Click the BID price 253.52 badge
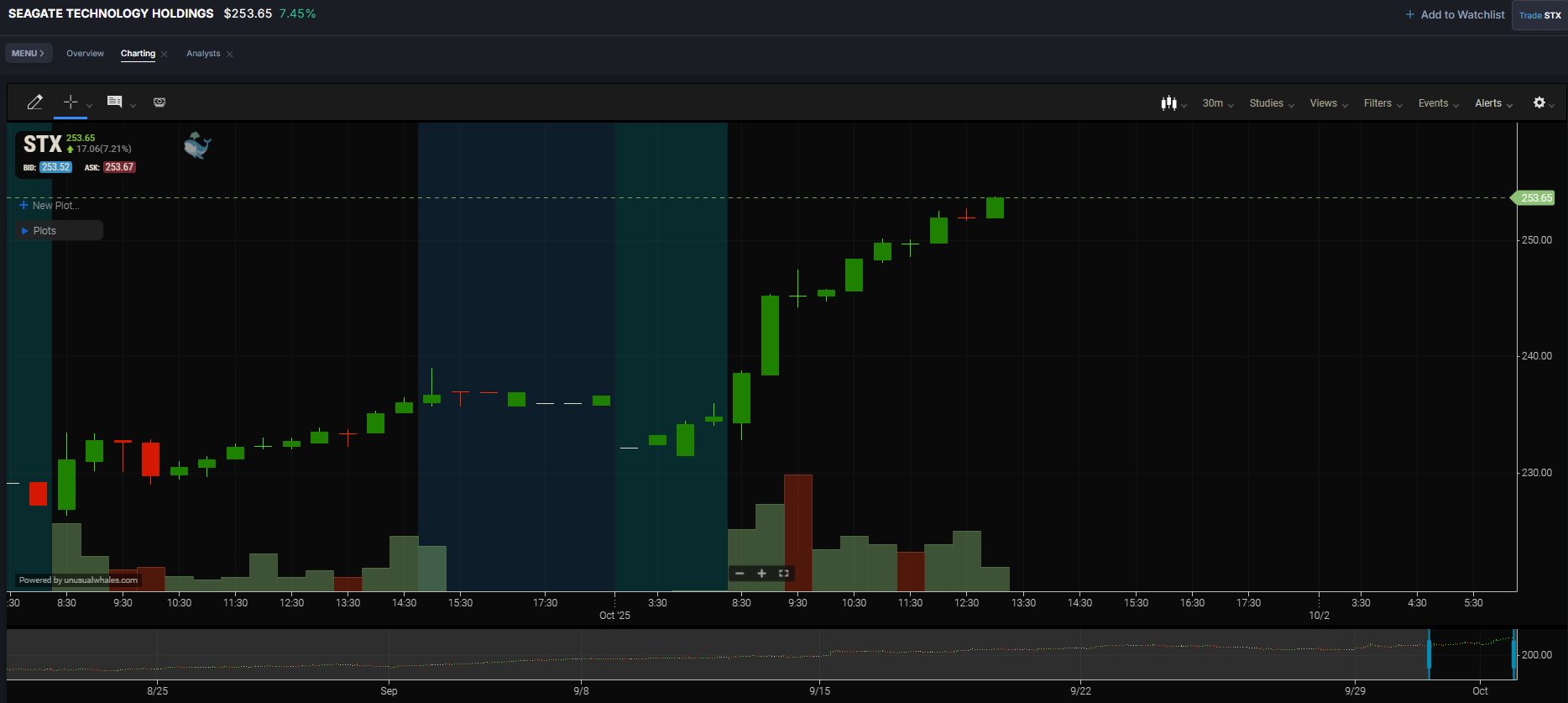1568x703 pixels. 55,167
